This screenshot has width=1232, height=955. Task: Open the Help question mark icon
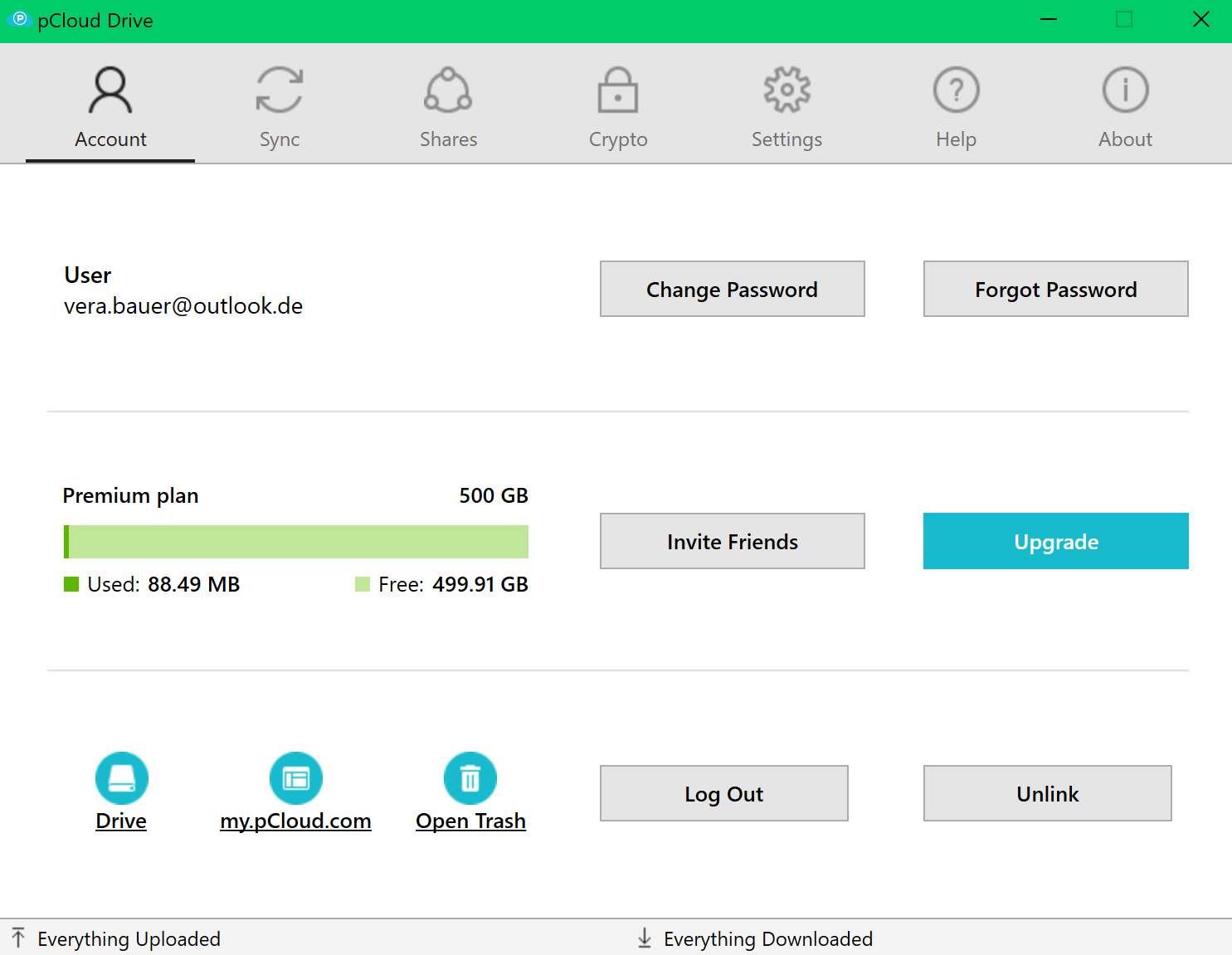coord(957,90)
